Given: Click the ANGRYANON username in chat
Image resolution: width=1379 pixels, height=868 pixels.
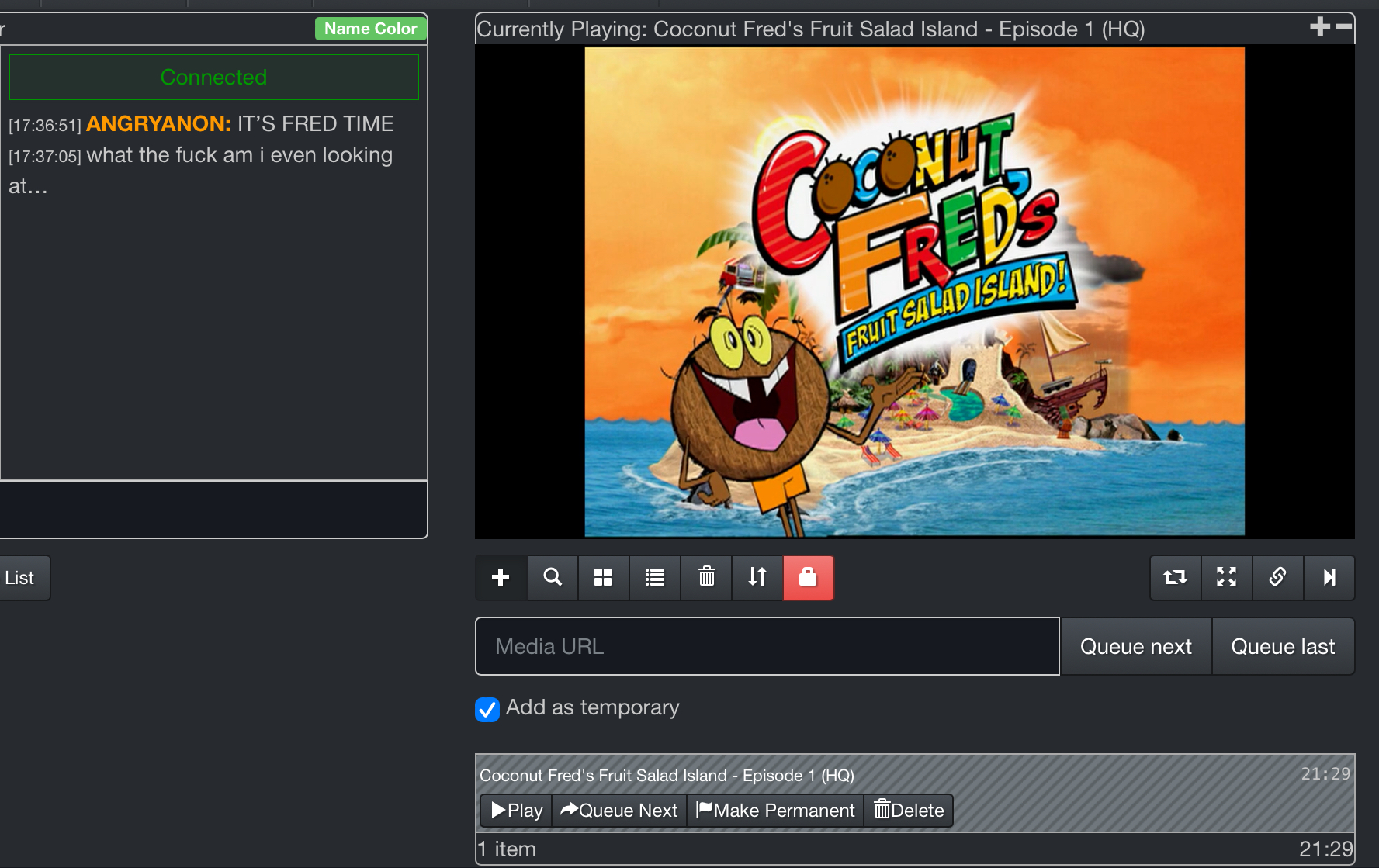Looking at the screenshot, I should pos(158,124).
